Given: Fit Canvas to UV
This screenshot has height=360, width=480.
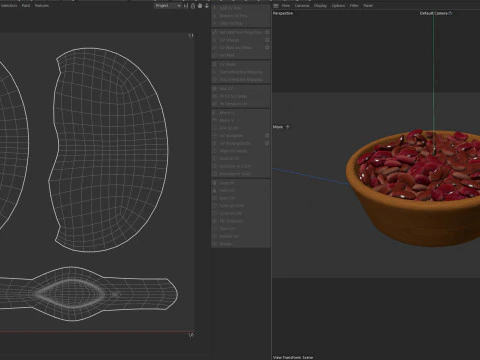Looking at the screenshot, I should [x=241, y=104].
